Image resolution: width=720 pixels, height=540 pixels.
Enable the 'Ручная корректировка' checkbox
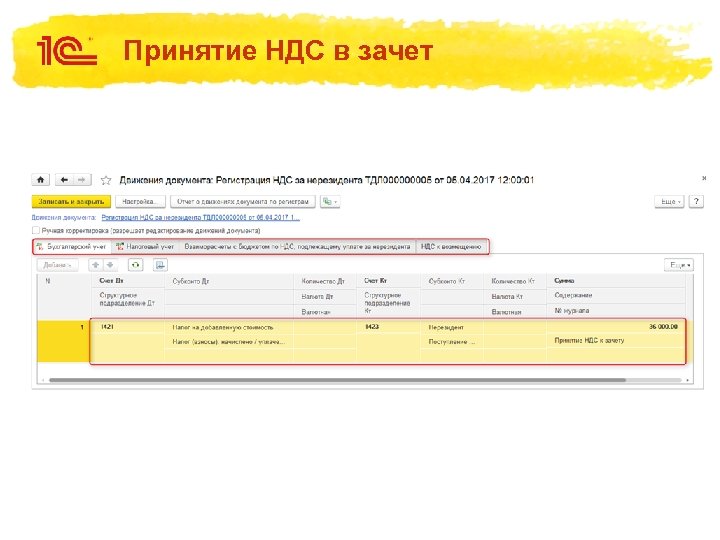(x=36, y=230)
